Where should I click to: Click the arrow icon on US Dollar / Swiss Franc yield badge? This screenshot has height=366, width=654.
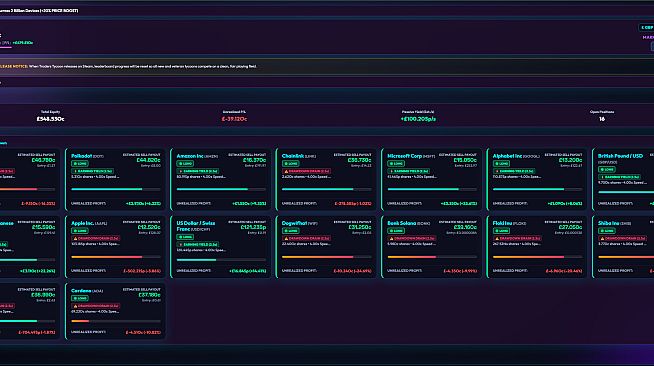tap(181, 244)
